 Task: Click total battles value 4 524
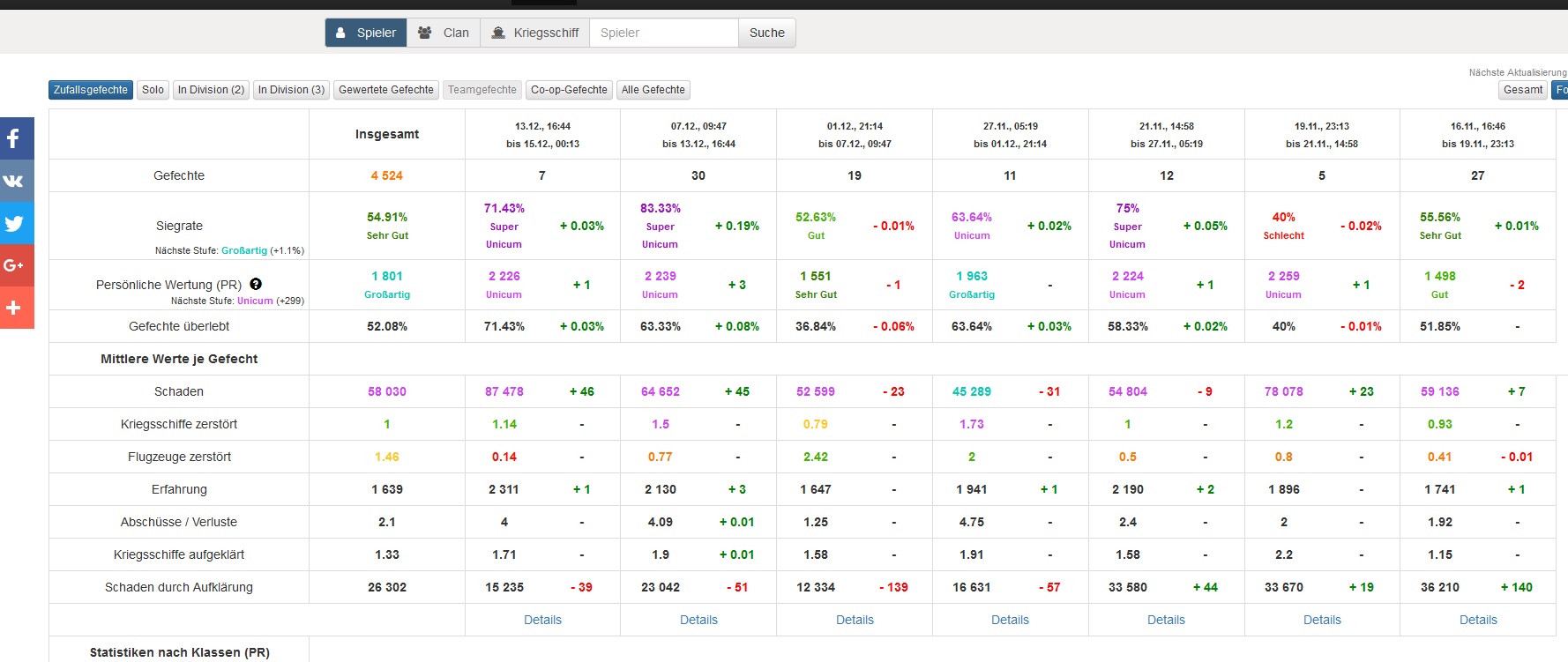click(x=386, y=175)
